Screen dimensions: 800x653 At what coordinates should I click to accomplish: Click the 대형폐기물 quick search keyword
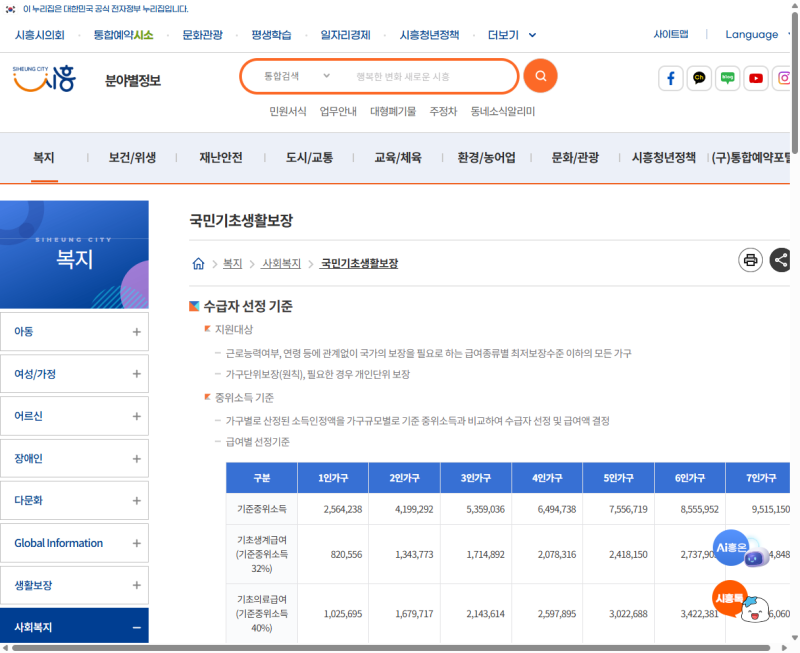(393, 111)
